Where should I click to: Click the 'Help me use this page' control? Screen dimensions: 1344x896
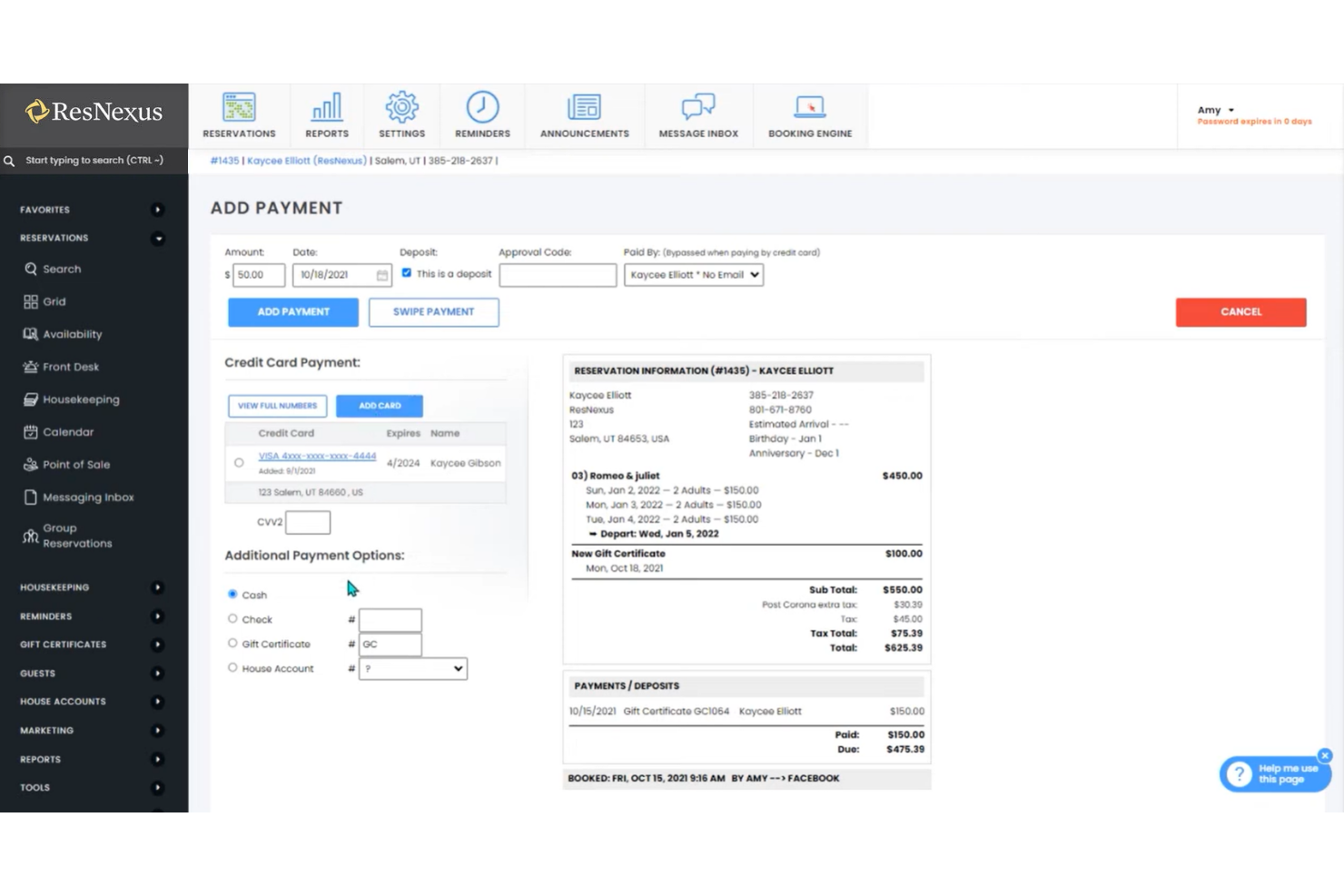pos(1275,773)
